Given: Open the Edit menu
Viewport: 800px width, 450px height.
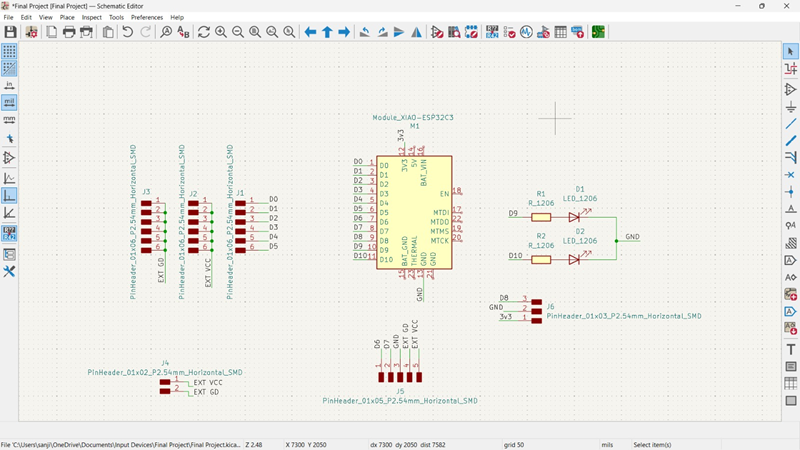Looking at the screenshot, I should tap(26, 17).
